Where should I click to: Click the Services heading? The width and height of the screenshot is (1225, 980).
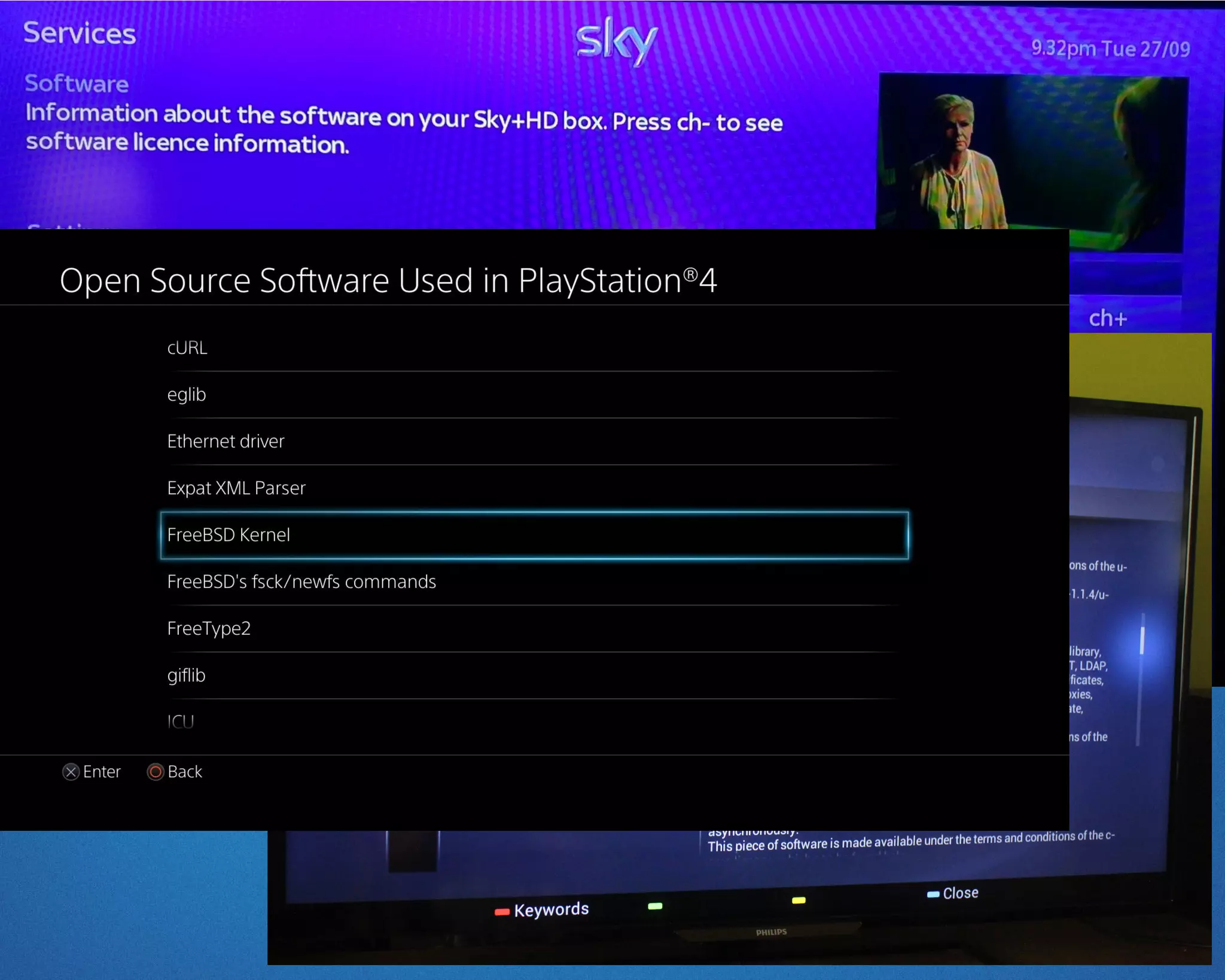(80, 33)
